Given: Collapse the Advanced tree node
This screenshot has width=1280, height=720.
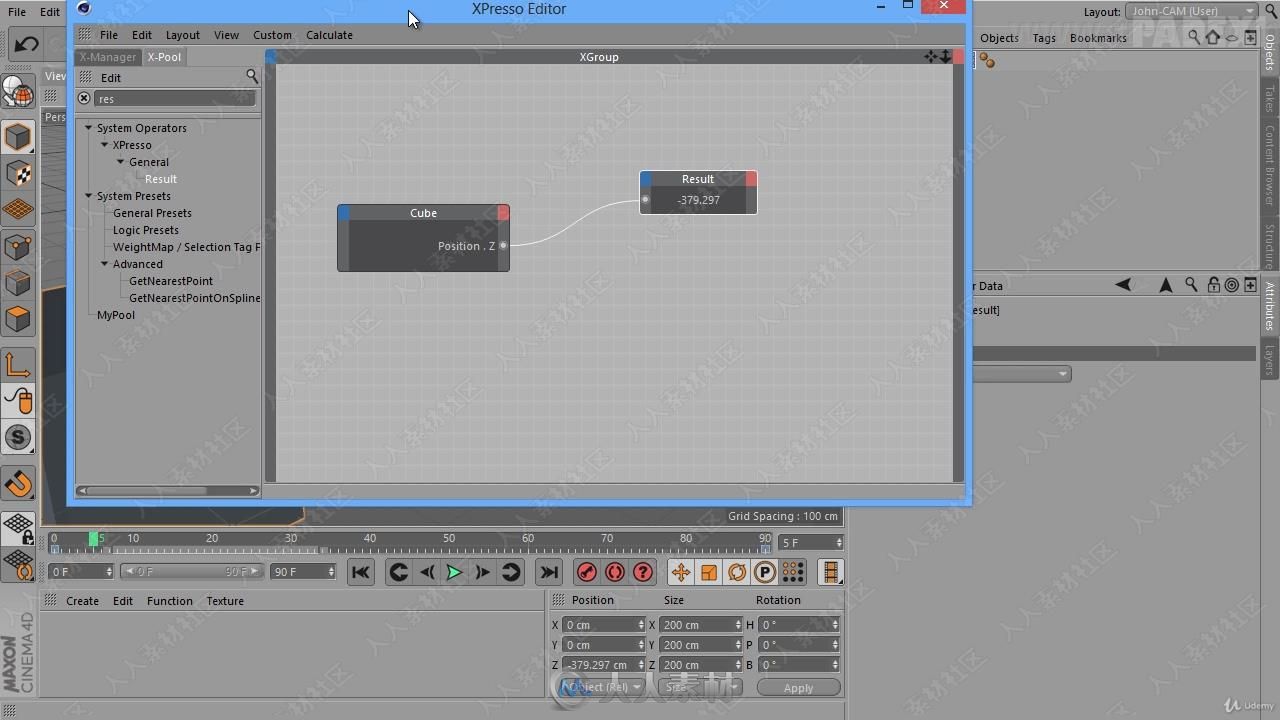Looking at the screenshot, I should click(104, 264).
